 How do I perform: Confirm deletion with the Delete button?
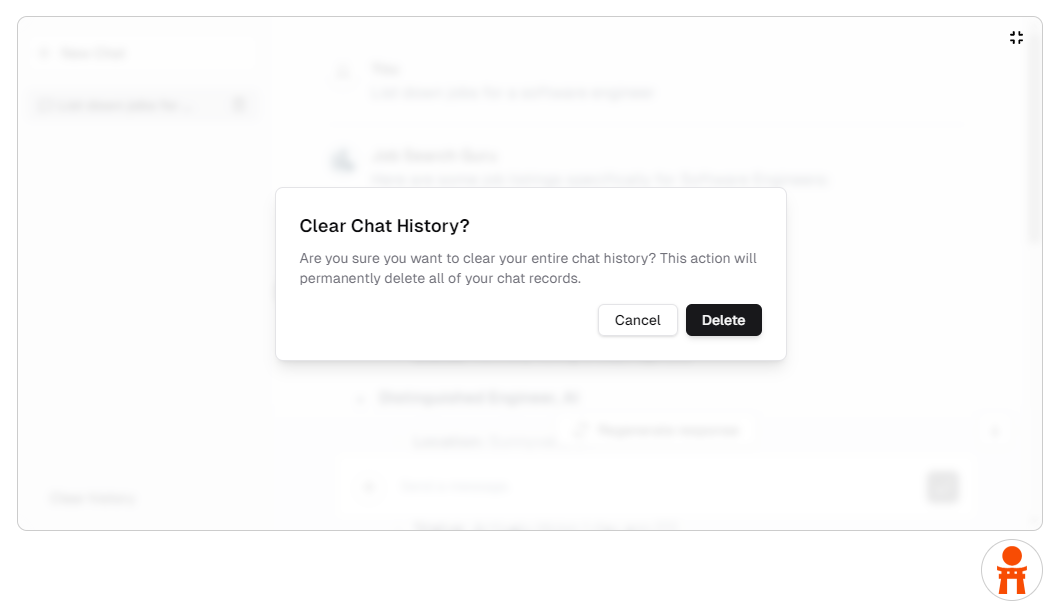(x=723, y=320)
